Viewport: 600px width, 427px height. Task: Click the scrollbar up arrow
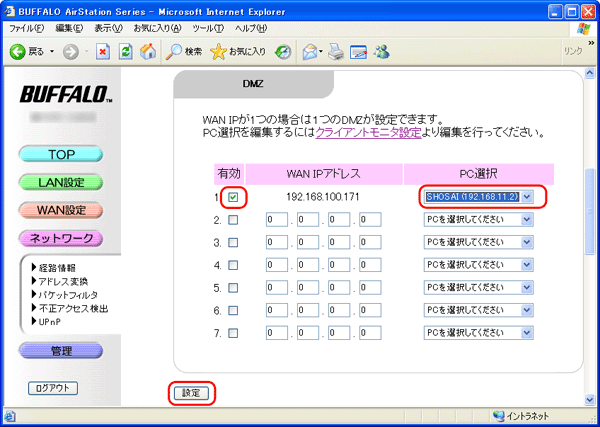coord(590,72)
